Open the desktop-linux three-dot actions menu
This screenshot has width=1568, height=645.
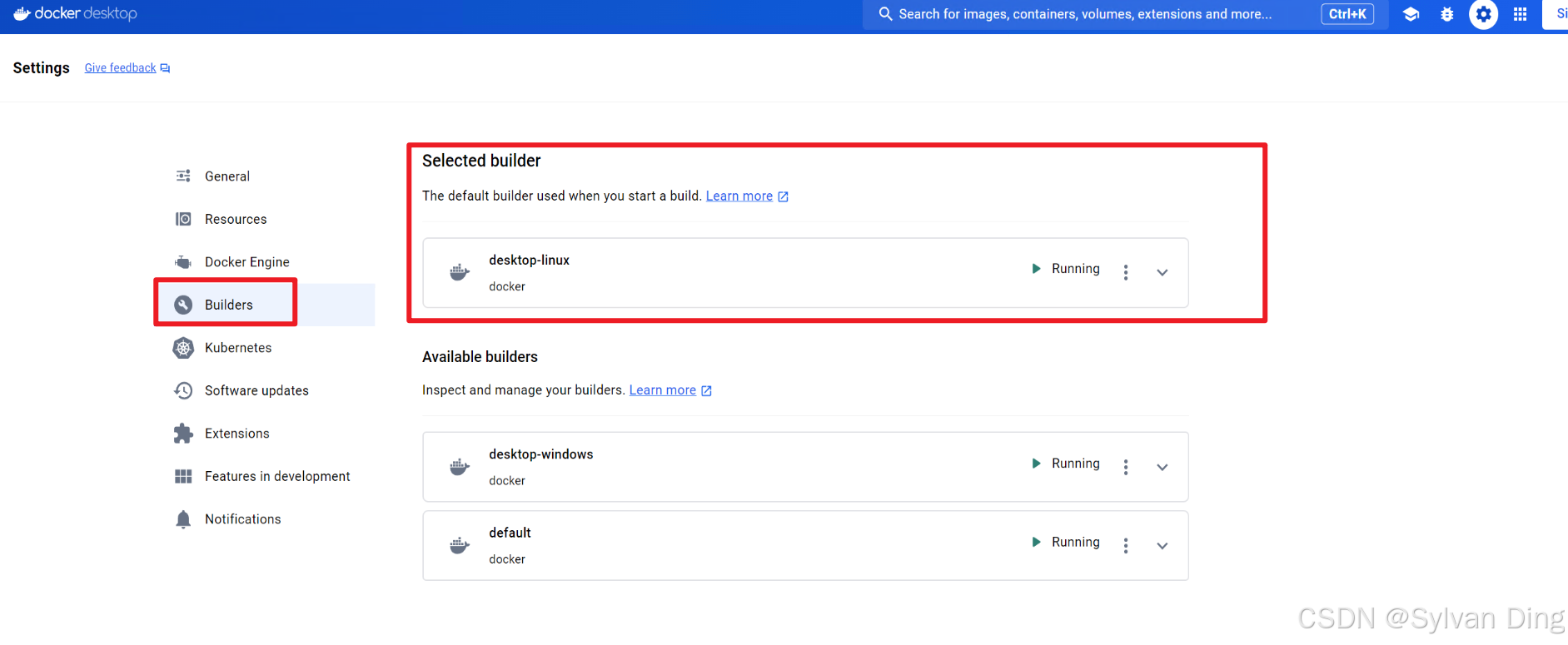click(1126, 272)
